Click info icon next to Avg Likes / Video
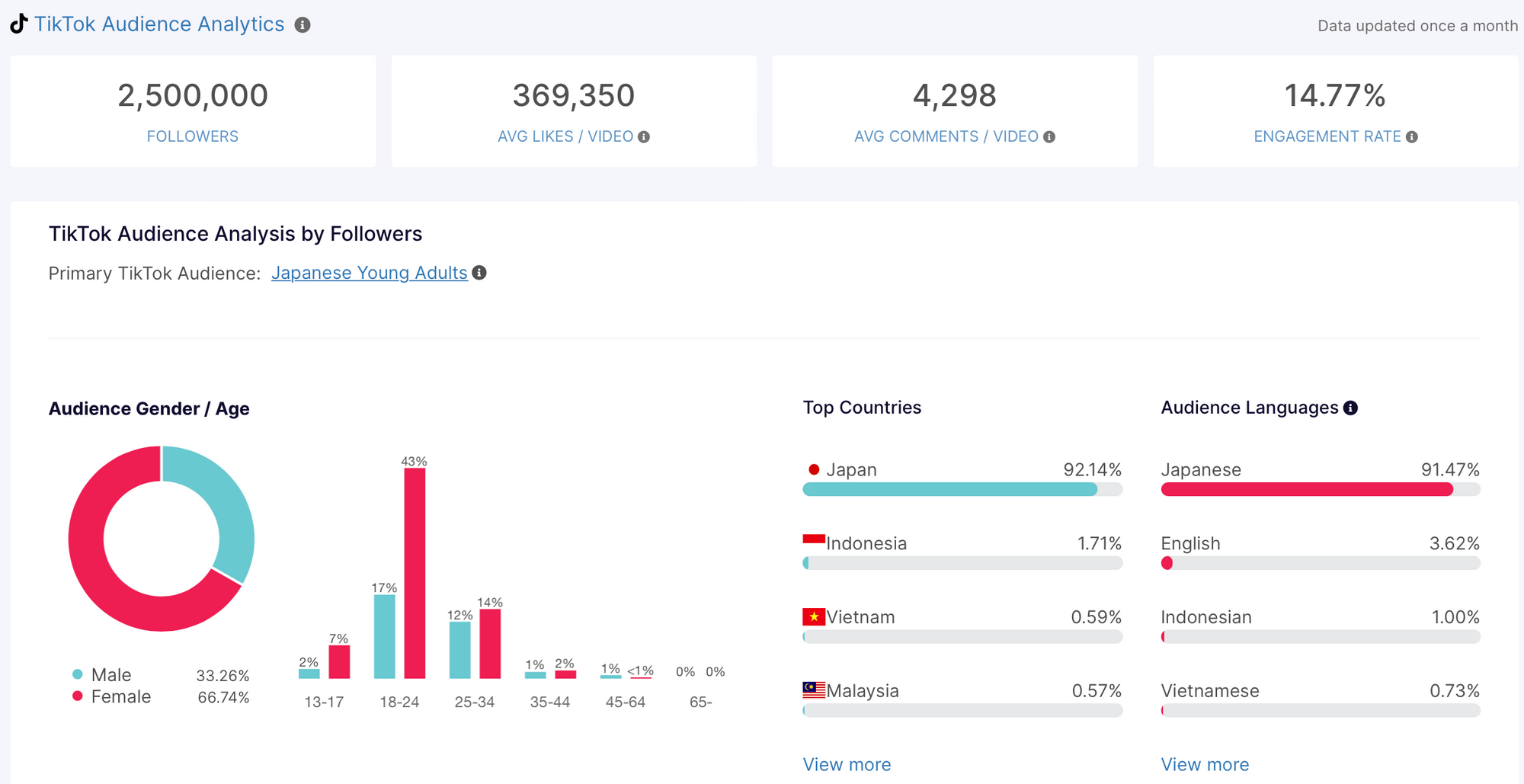The width and height of the screenshot is (1524, 784). [644, 137]
